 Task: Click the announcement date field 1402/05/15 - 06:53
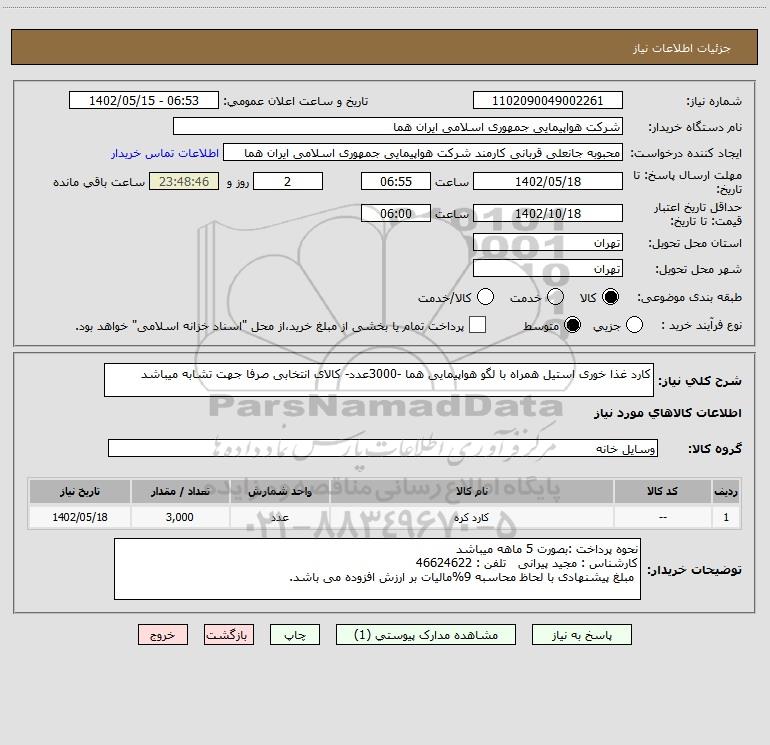[x=144, y=101]
